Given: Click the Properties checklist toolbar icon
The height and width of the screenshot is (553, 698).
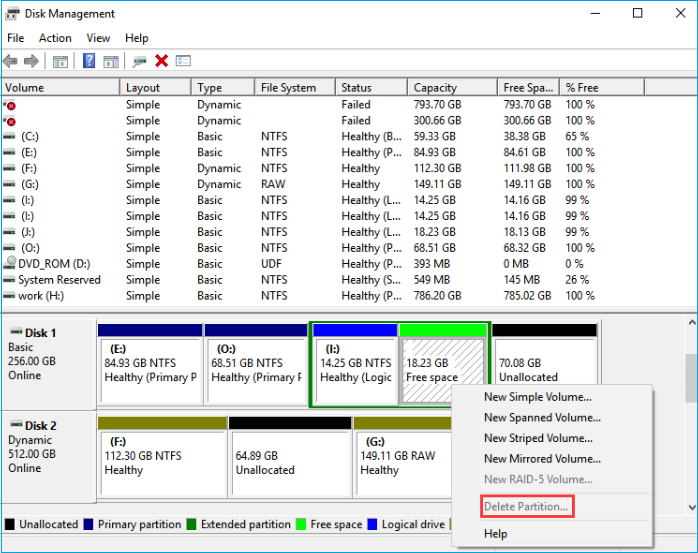Looking at the screenshot, I should [x=183, y=61].
